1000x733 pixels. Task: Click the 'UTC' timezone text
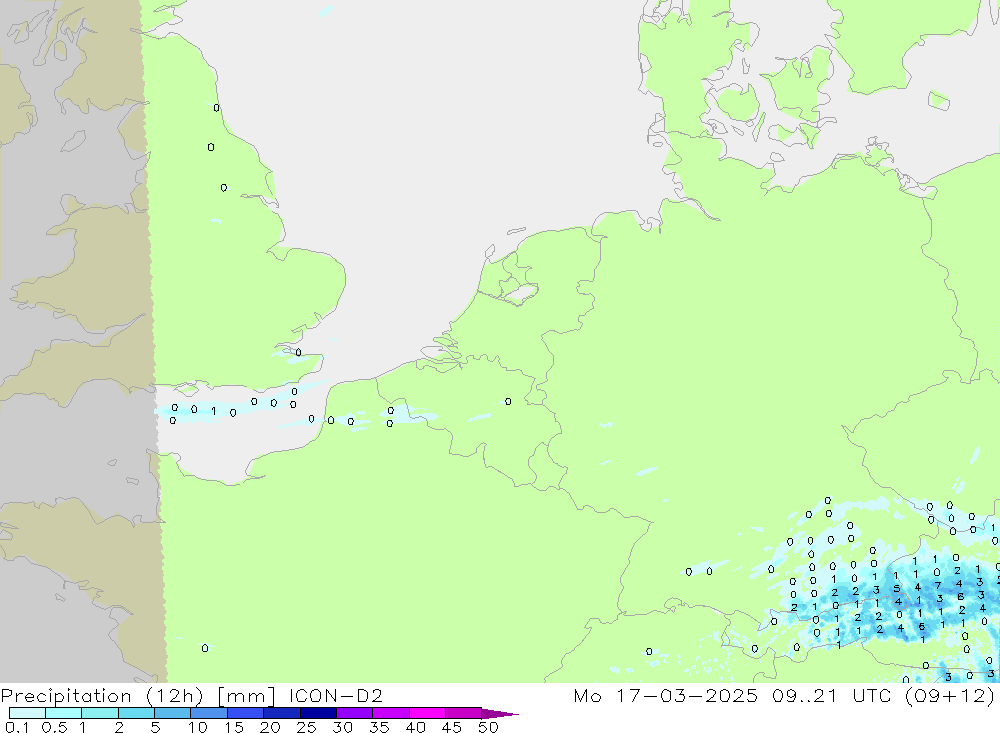(872, 695)
